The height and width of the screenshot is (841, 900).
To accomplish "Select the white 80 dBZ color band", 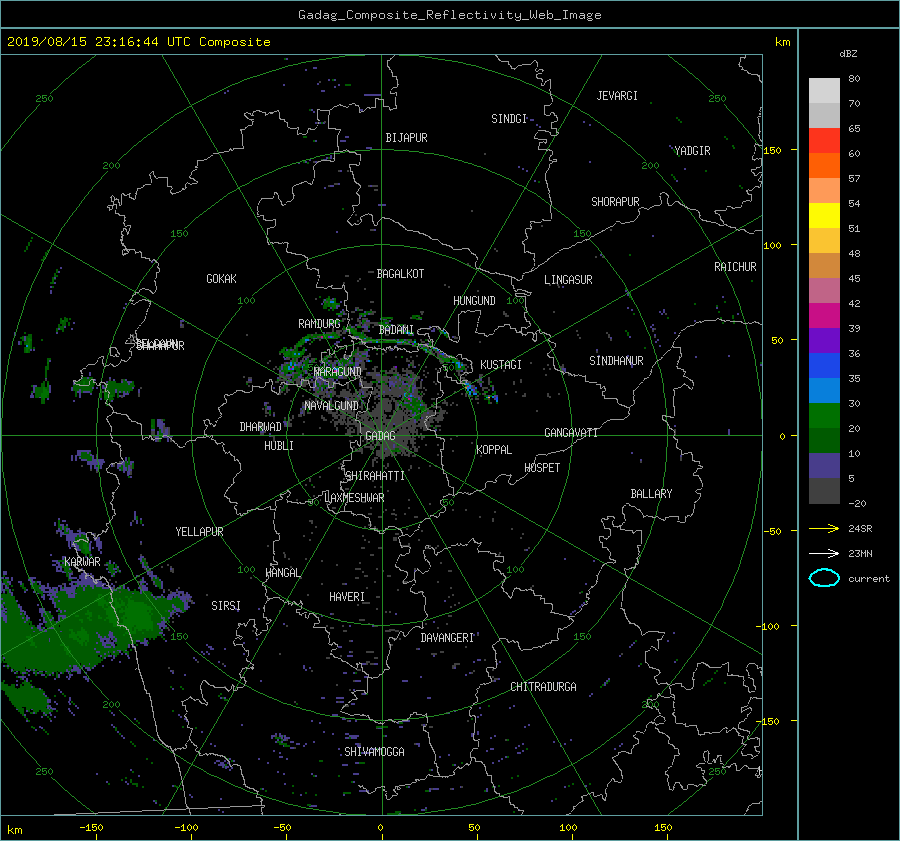I will [x=824, y=90].
